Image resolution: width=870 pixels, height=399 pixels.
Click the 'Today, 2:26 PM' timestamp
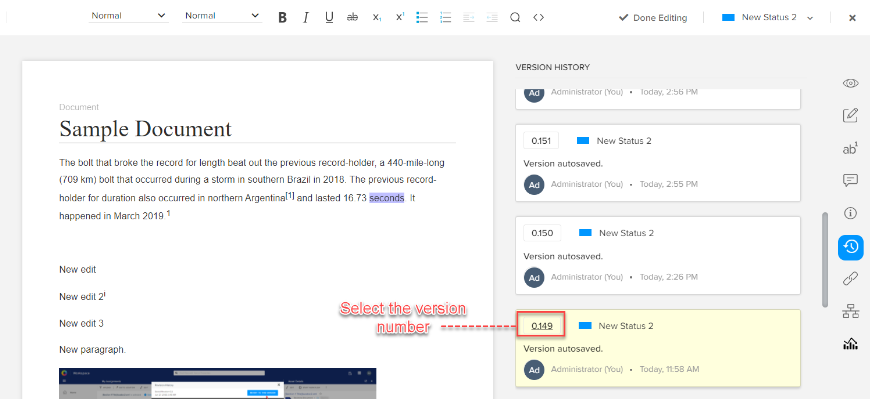[x=669, y=277]
